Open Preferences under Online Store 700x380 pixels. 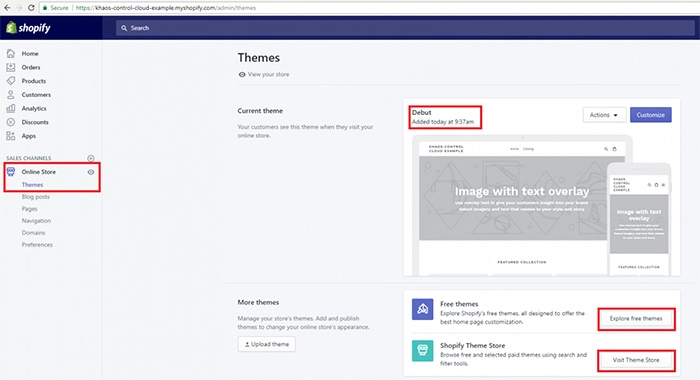(x=37, y=245)
